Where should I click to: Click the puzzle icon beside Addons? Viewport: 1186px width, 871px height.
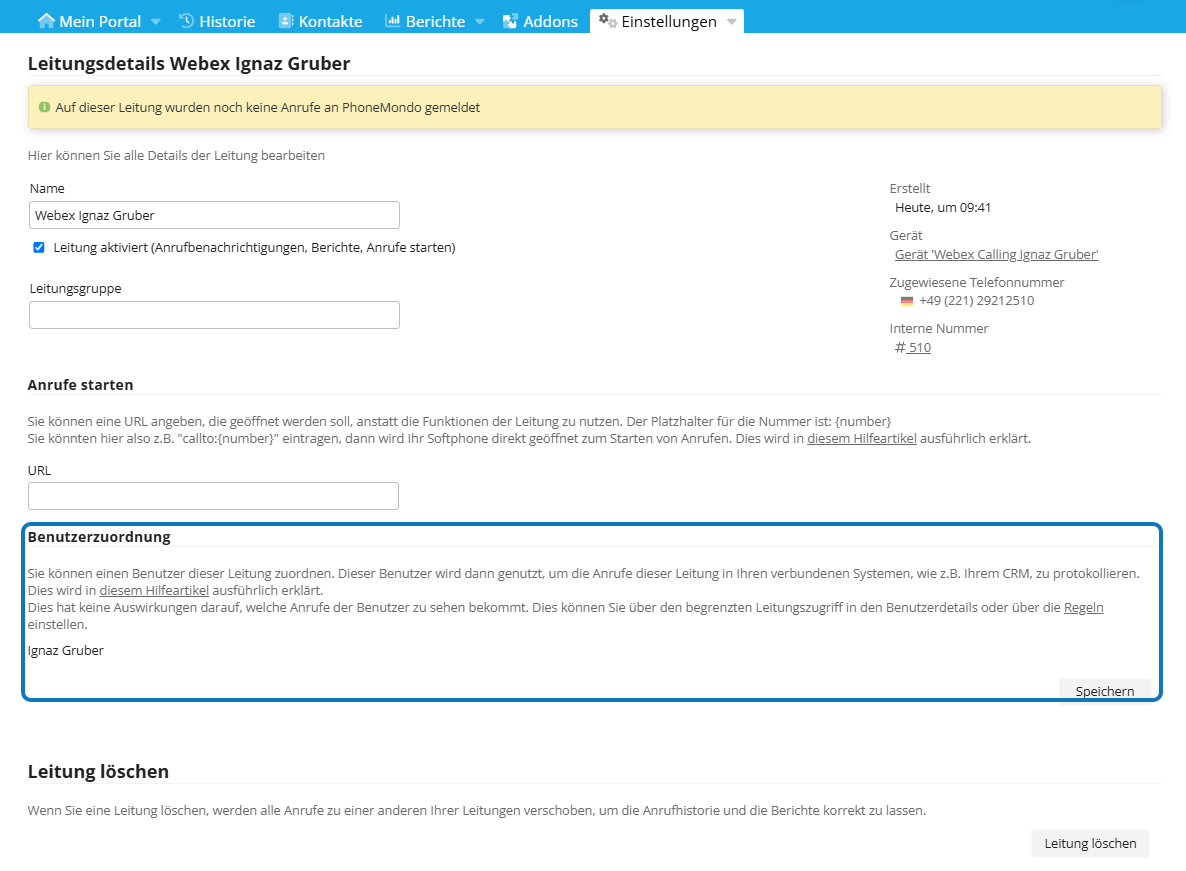(x=511, y=21)
